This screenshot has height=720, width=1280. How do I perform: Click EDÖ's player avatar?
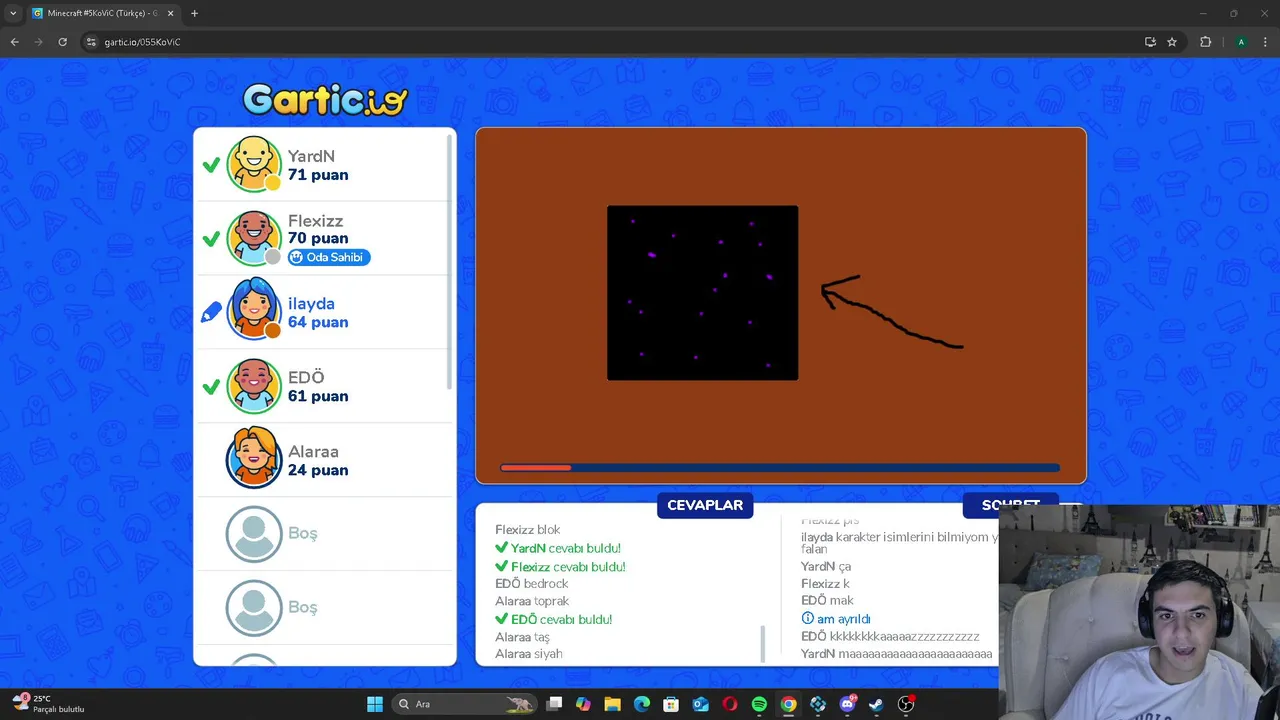(x=254, y=386)
